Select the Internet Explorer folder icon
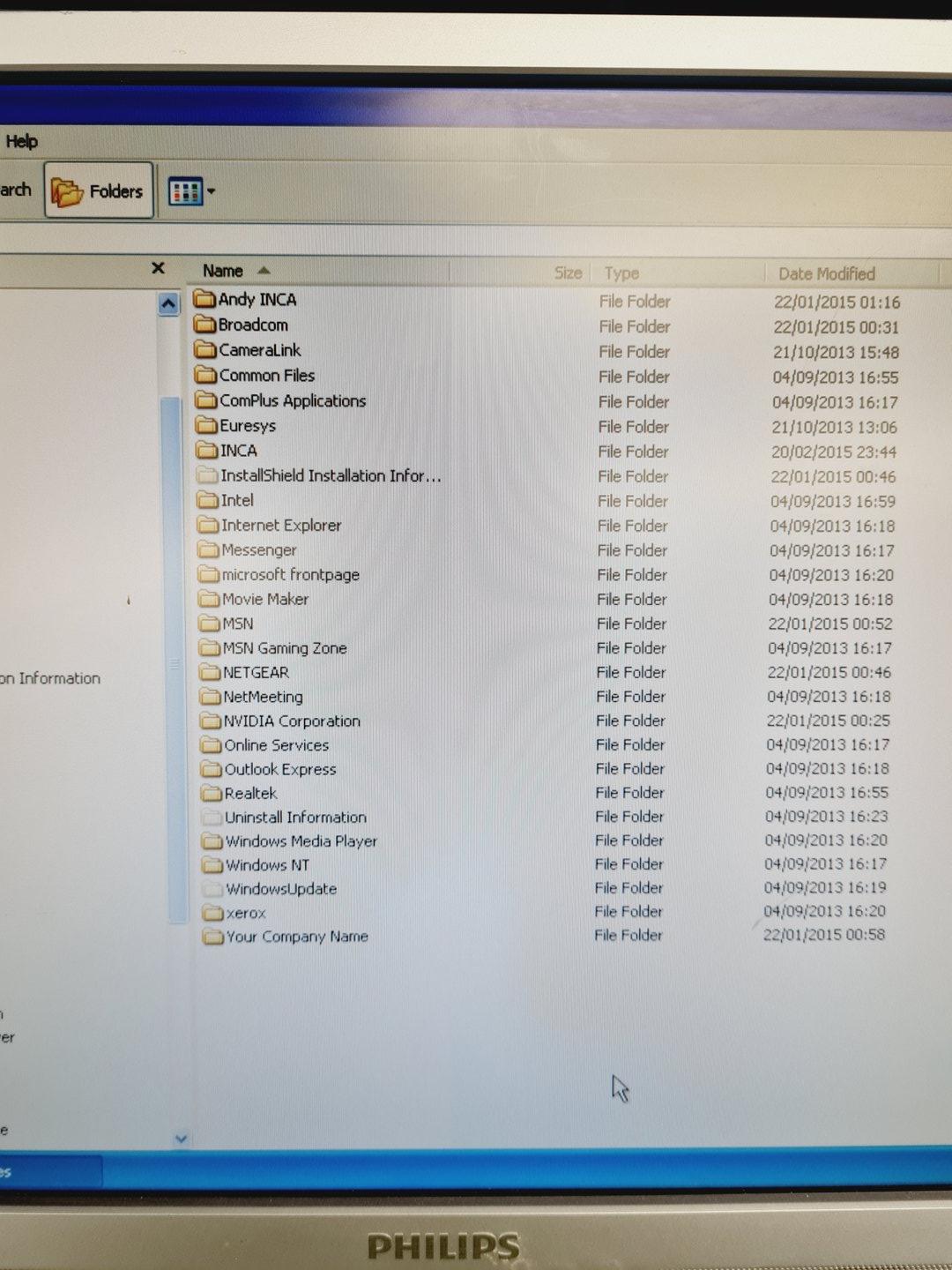952x1270 pixels. 209,525
